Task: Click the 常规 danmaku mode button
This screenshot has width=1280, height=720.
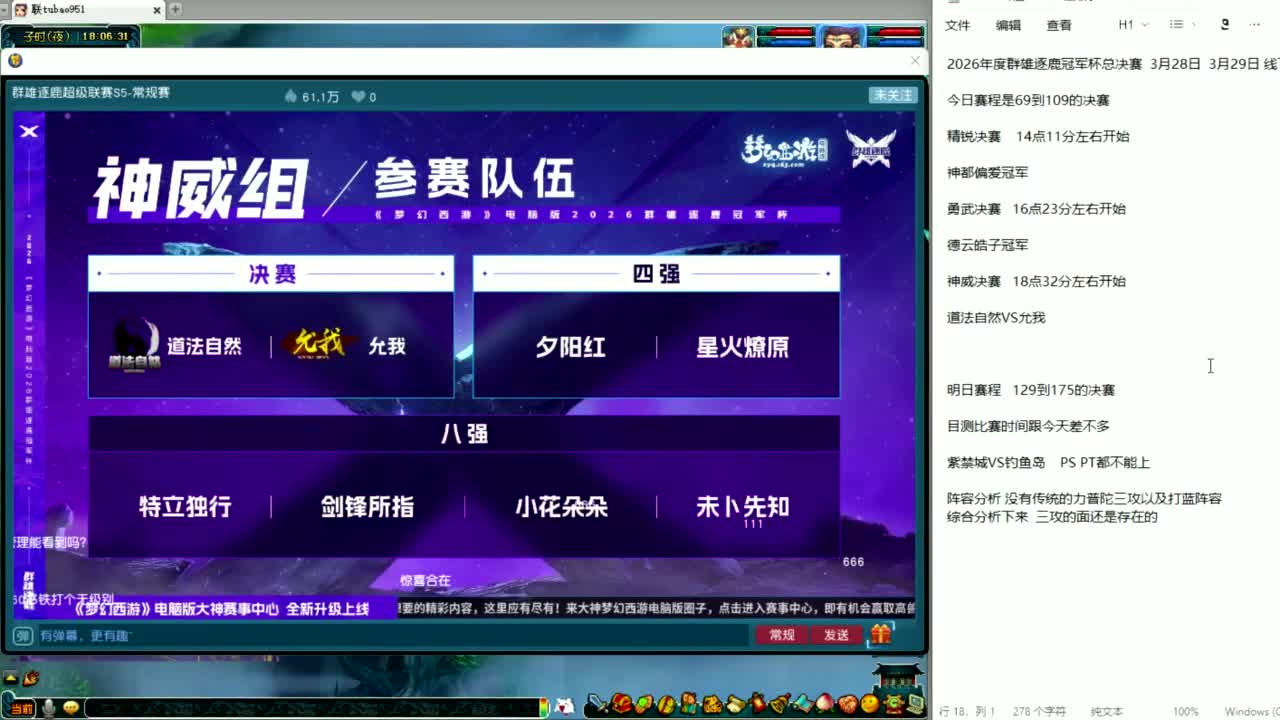Action: [782, 635]
